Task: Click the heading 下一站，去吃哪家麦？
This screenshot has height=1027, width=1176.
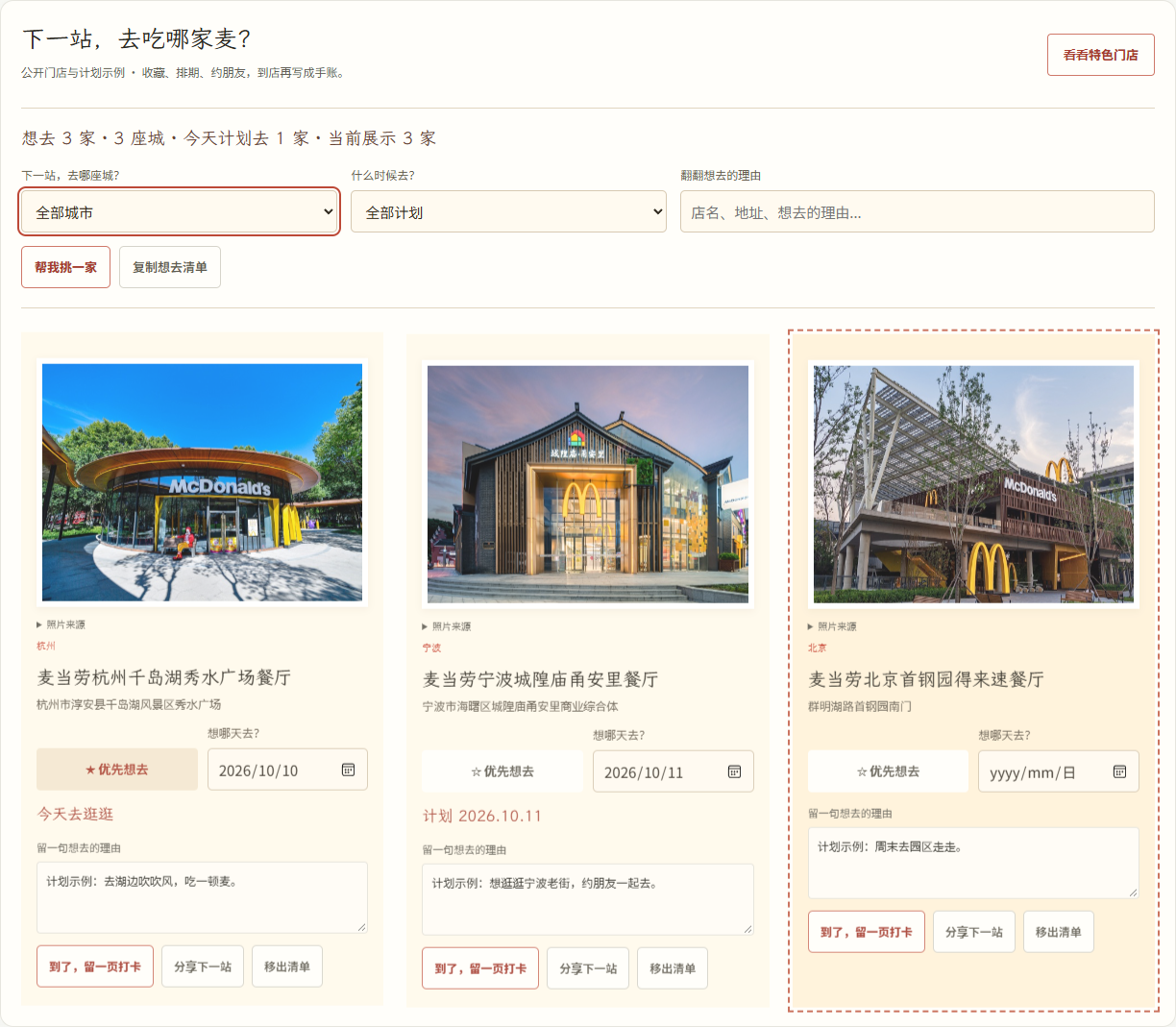Action: click(x=136, y=38)
